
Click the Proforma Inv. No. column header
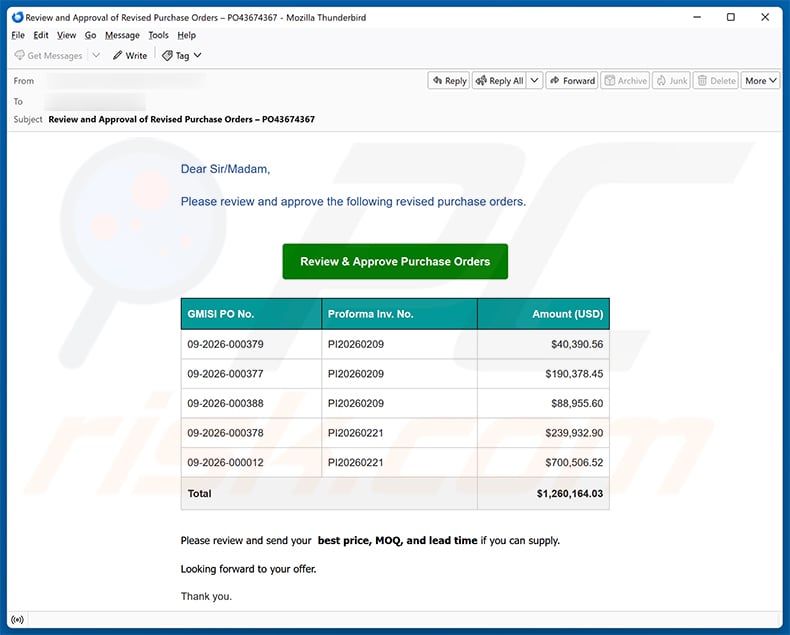tap(399, 314)
